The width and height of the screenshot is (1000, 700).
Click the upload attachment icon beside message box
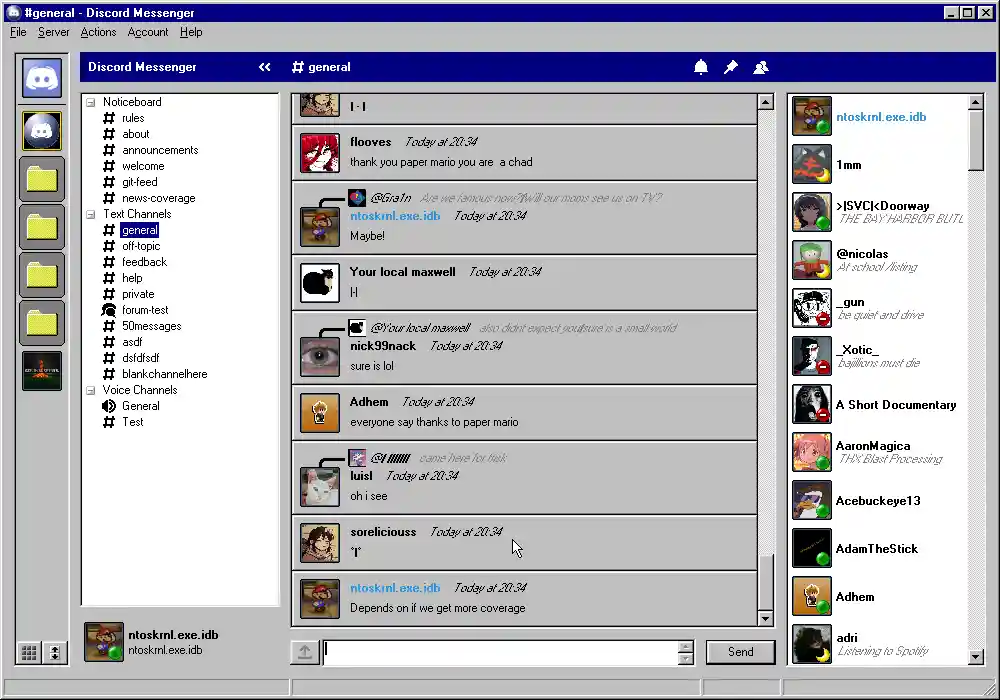click(304, 651)
